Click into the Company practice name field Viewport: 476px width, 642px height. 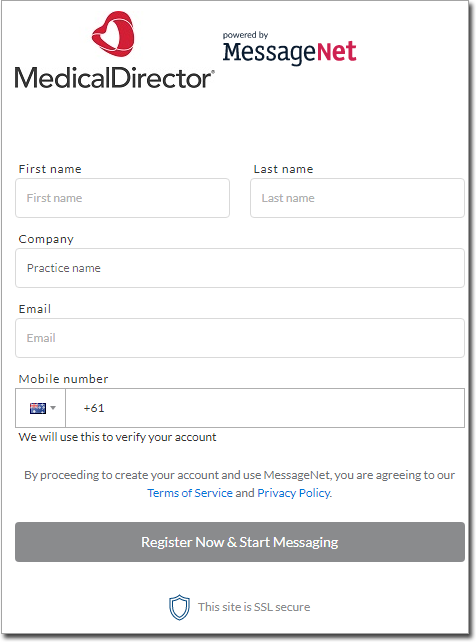pyautogui.click(x=240, y=268)
